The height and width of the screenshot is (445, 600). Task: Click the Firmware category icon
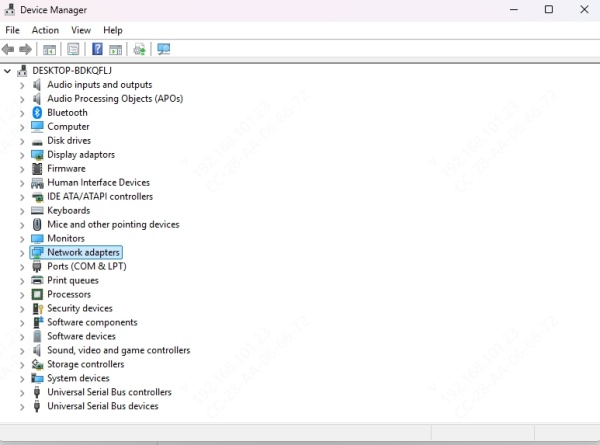[38, 169]
